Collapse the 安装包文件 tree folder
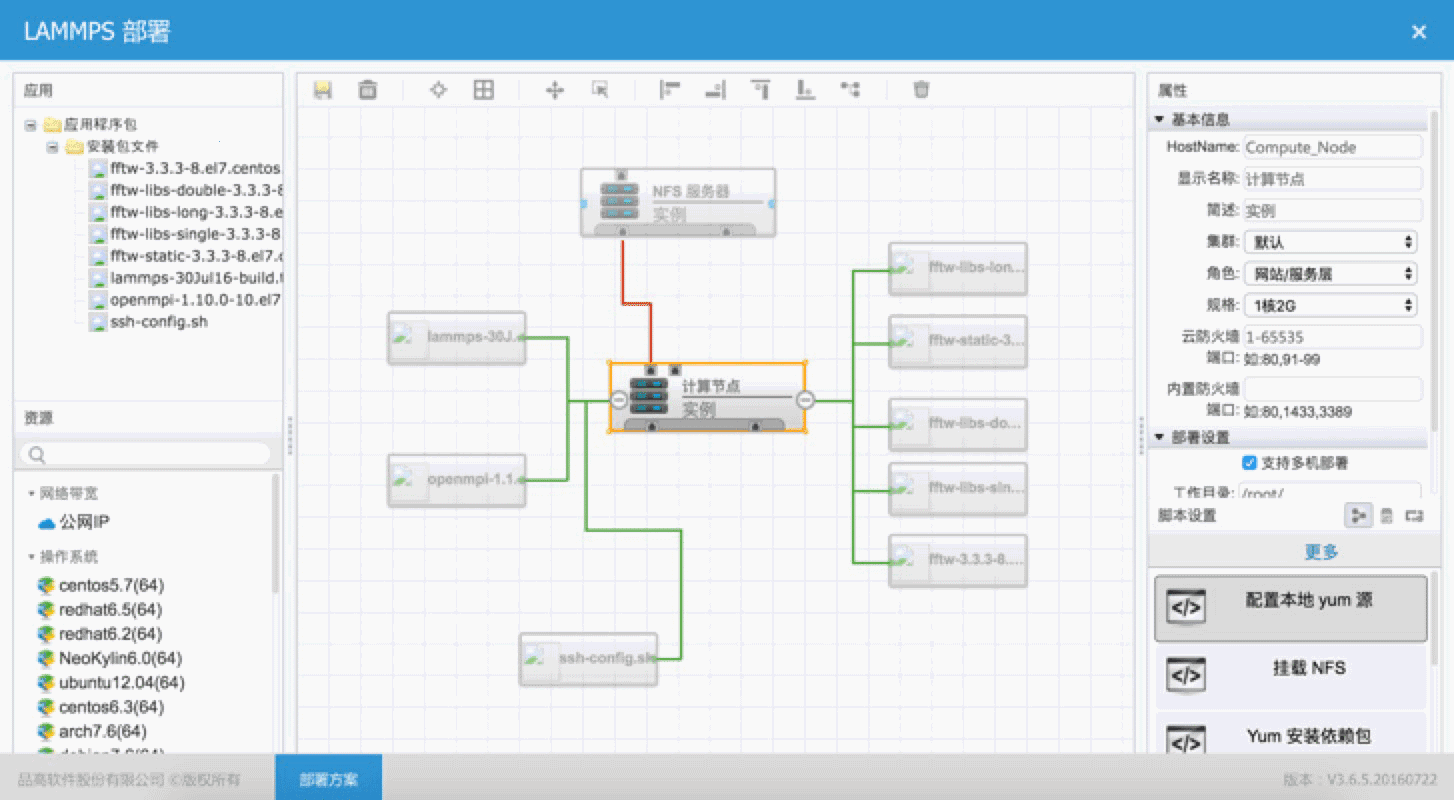This screenshot has width=1454, height=800. coord(52,147)
